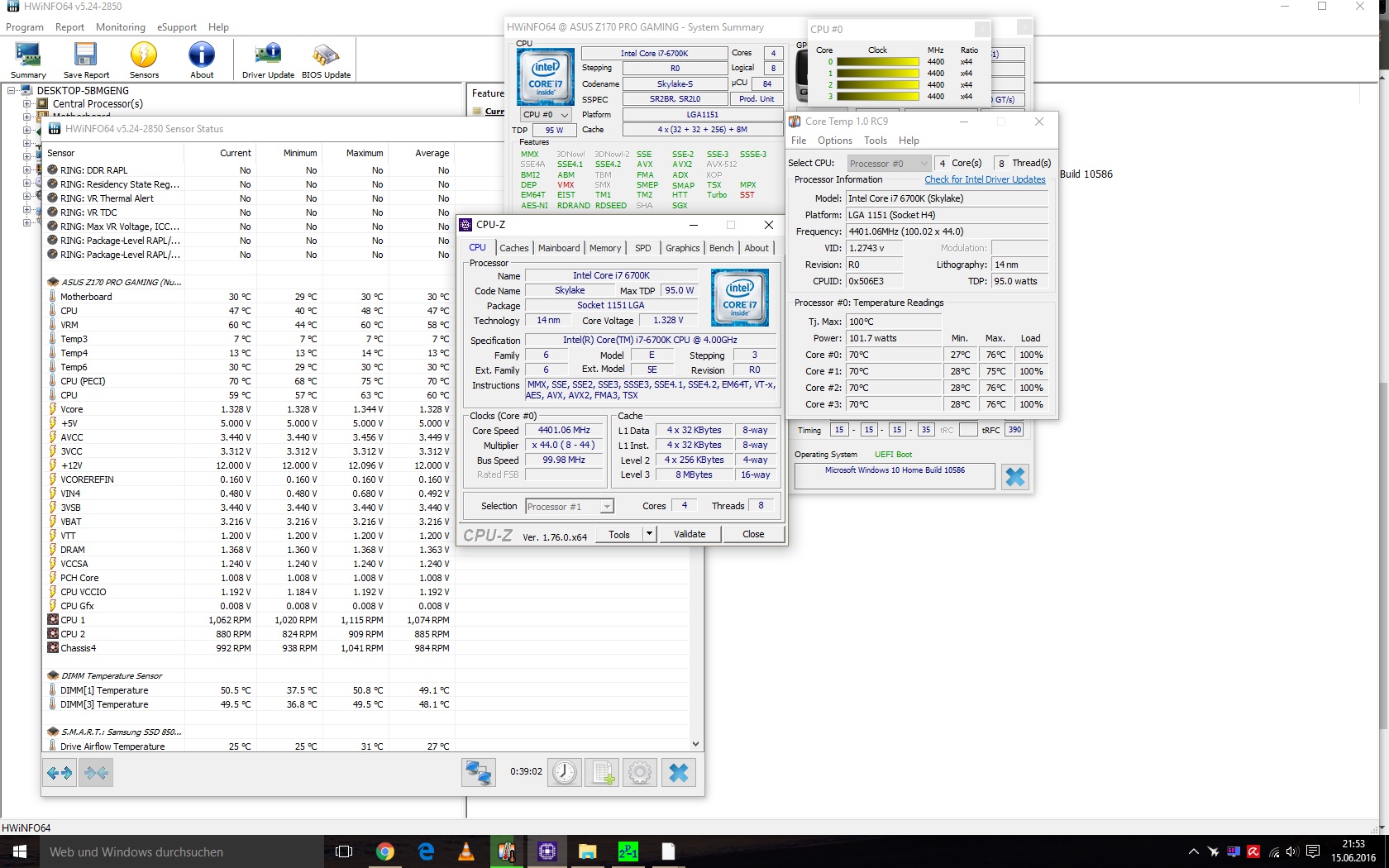Image resolution: width=1389 pixels, height=868 pixels.
Task: Open the Options menu in Core Temp
Action: tap(835, 141)
